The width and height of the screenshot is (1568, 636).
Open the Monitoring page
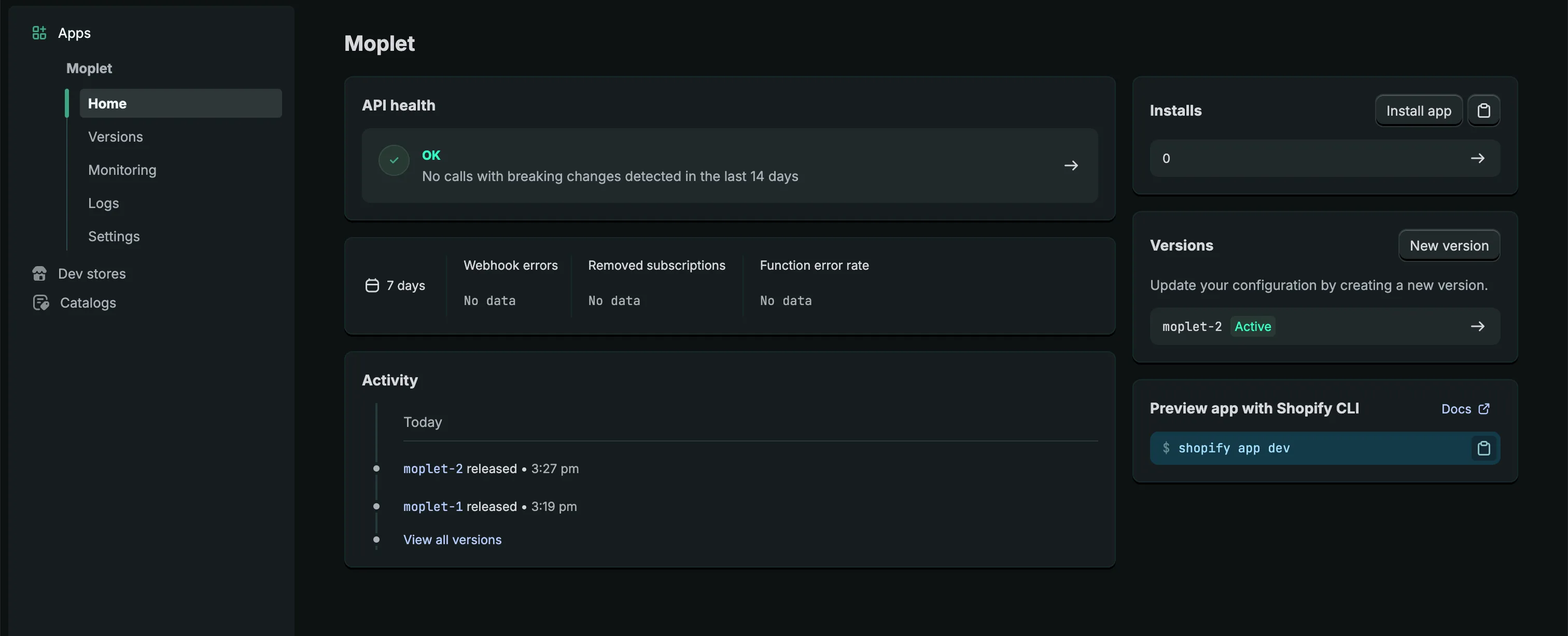point(122,170)
